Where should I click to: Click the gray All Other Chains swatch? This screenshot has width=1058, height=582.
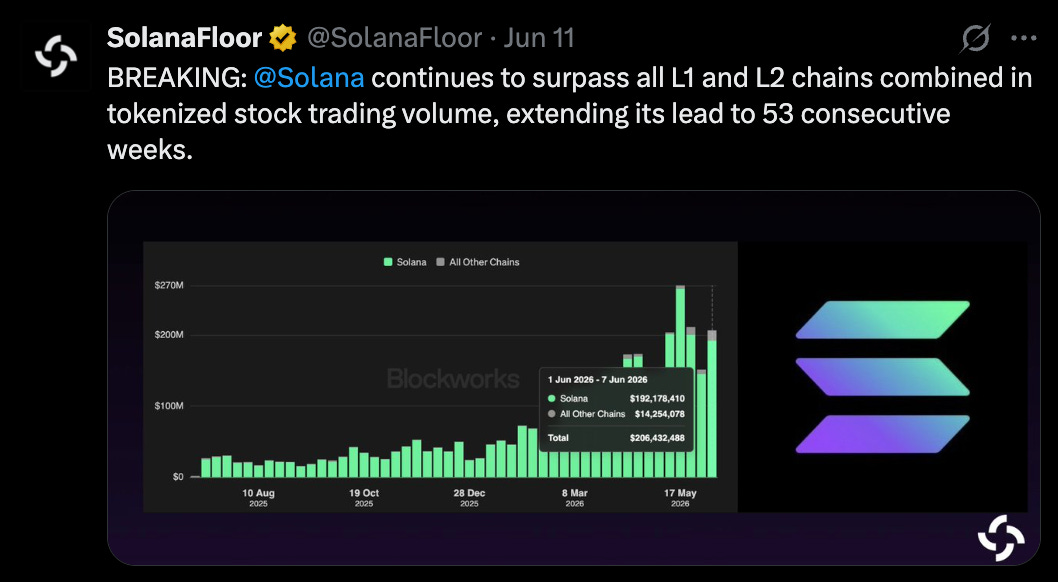(x=441, y=262)
